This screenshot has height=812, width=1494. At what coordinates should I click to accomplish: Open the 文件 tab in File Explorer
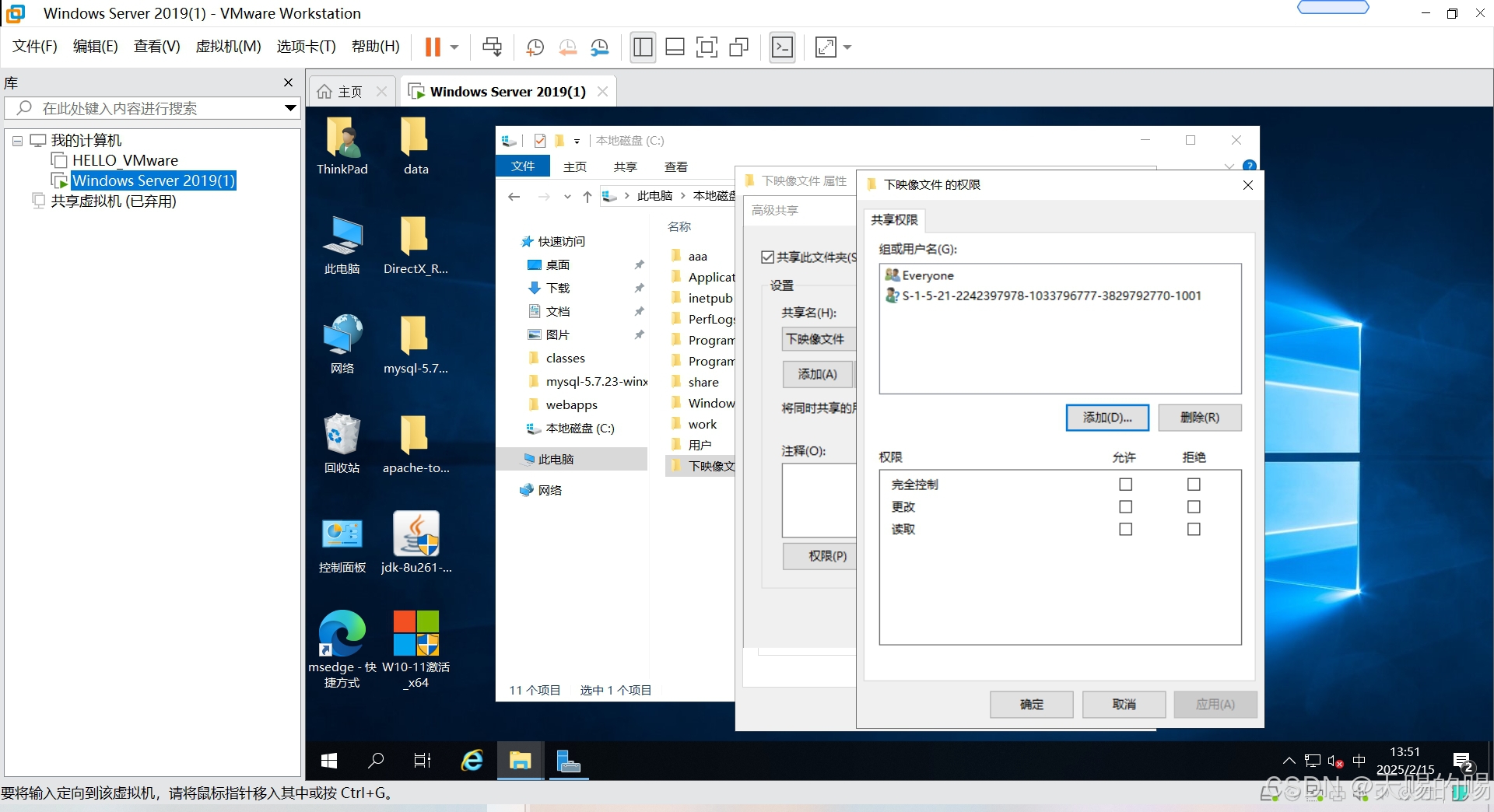[x=523, y=166]
